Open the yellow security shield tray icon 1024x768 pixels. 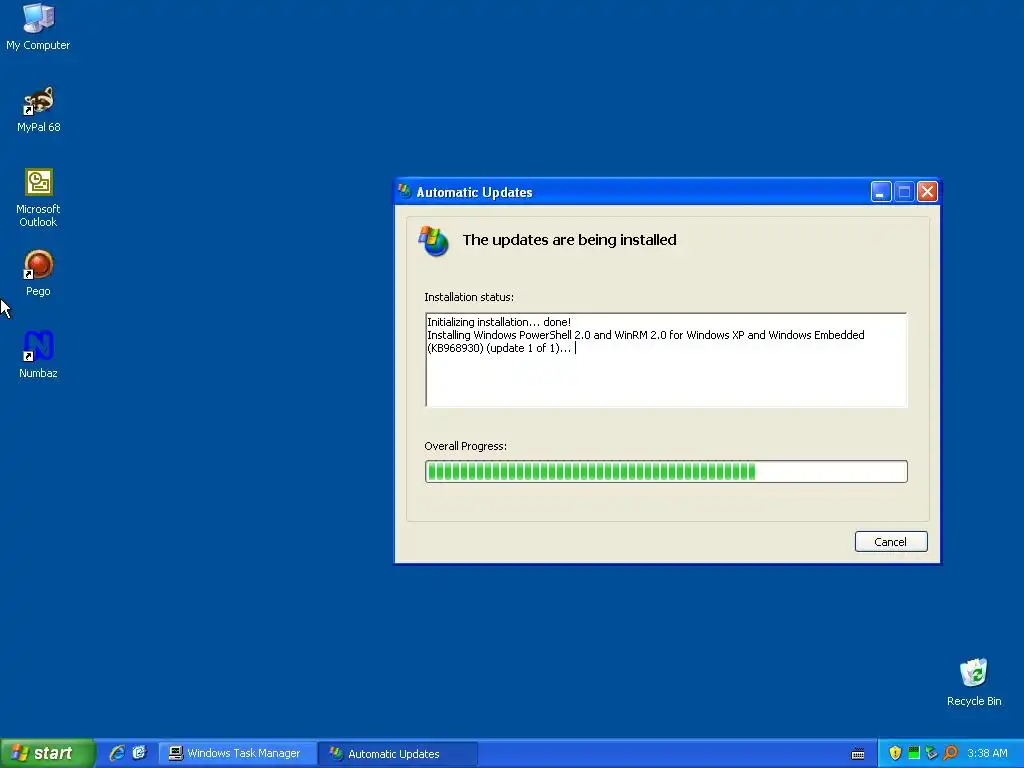pos(895,753)
